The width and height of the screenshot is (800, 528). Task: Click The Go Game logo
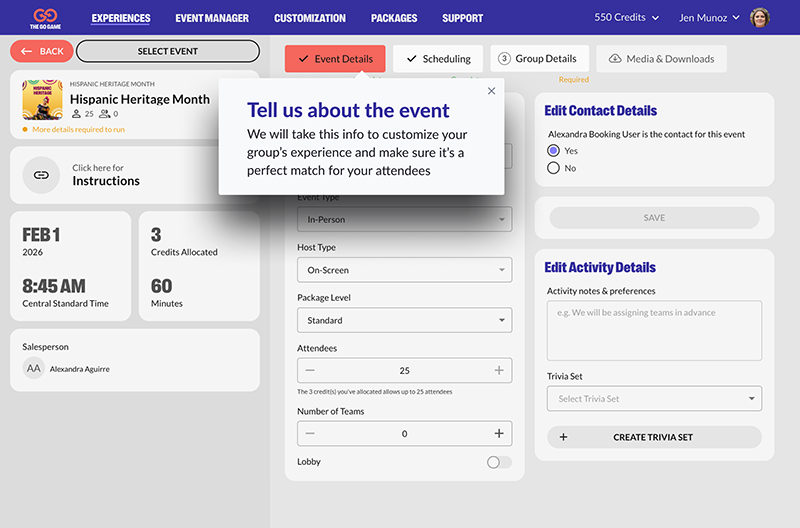(x=43, y=18)
